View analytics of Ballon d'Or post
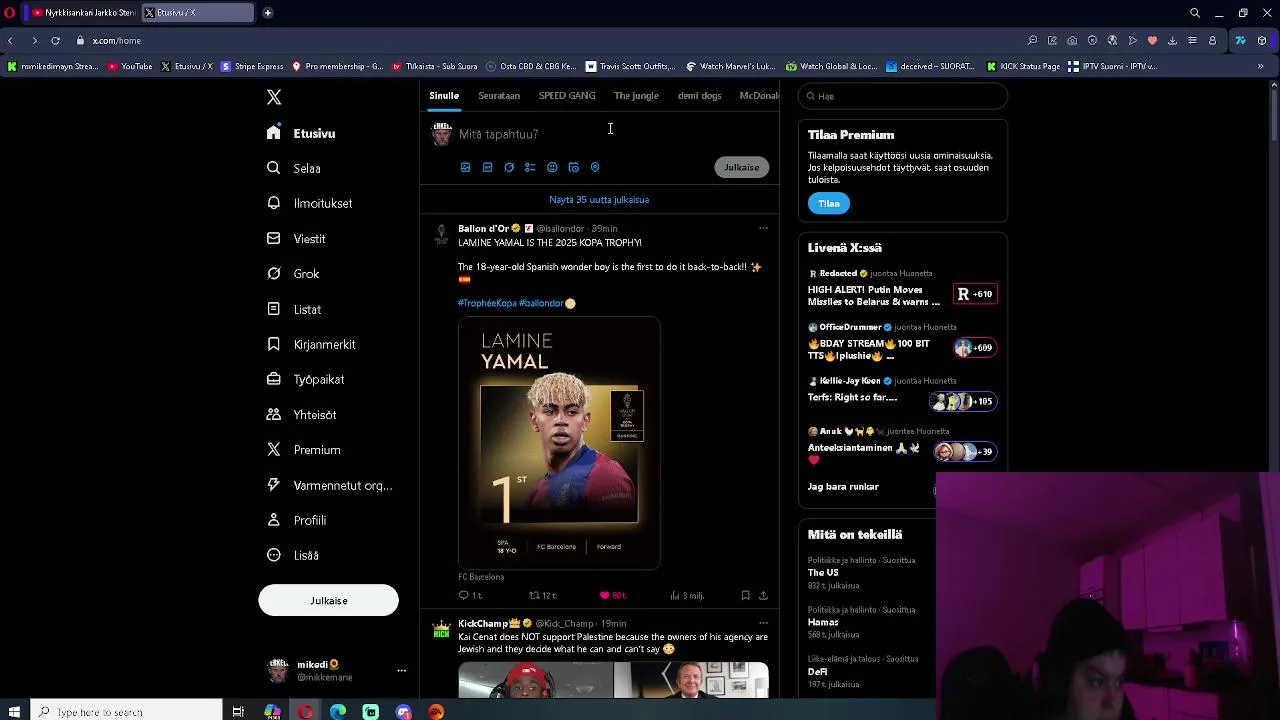Image resolution: width=1280 pixels, height=720 pixels. [x=687, y=595]
